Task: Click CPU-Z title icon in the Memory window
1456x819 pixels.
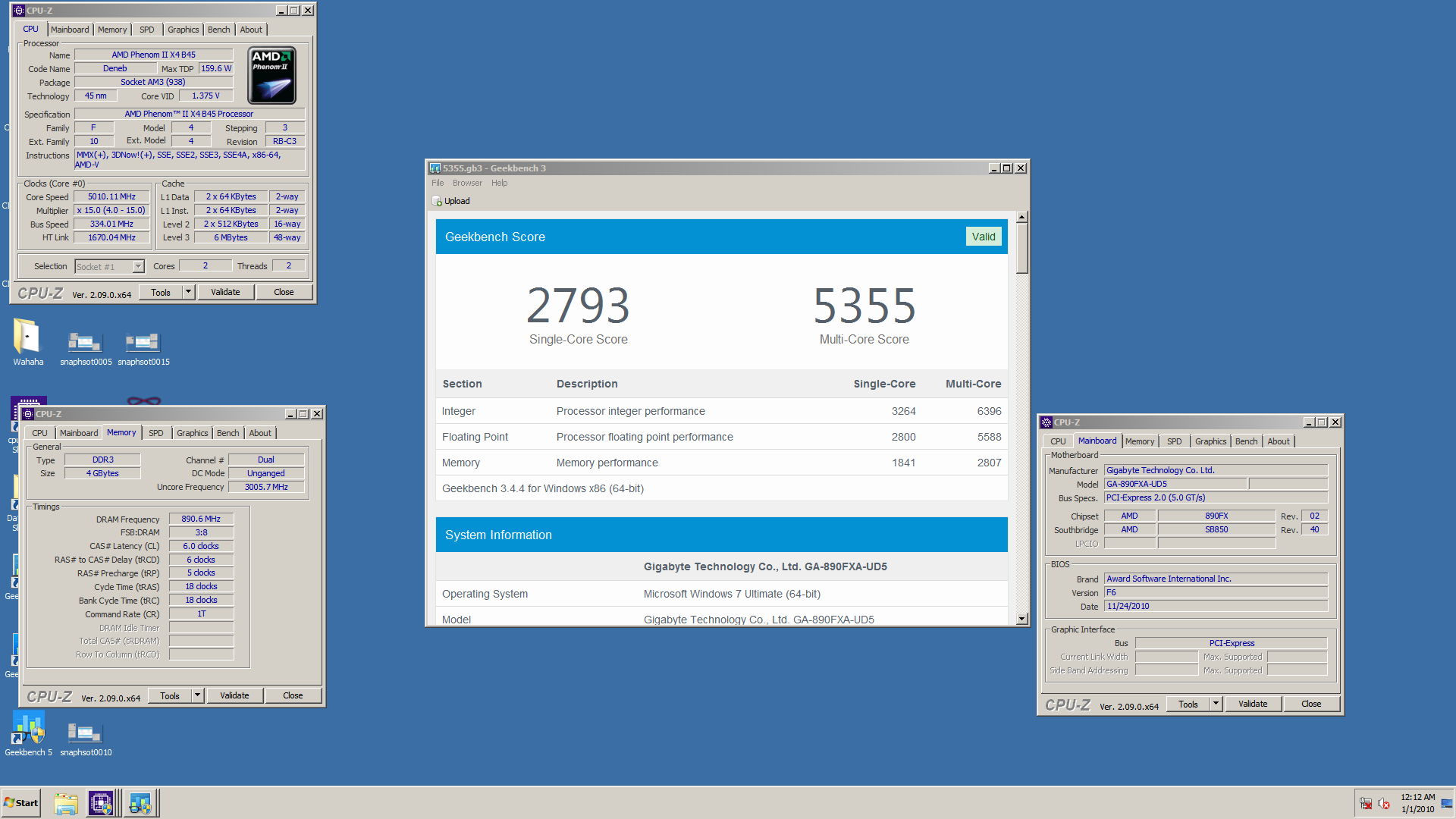Action: tap(28, 414)
